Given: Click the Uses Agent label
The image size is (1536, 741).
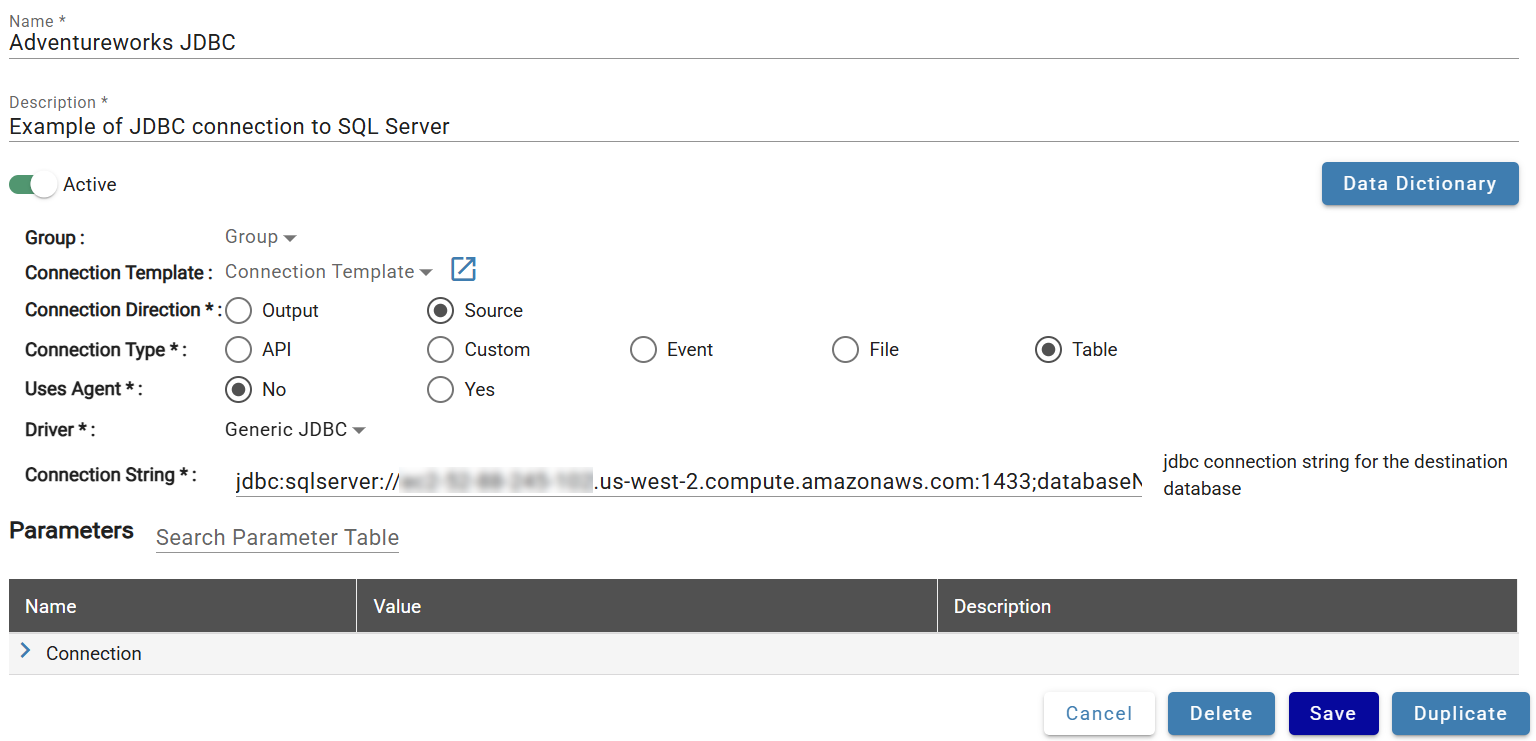Looking at the screenshot, I should tap(84, 389).
